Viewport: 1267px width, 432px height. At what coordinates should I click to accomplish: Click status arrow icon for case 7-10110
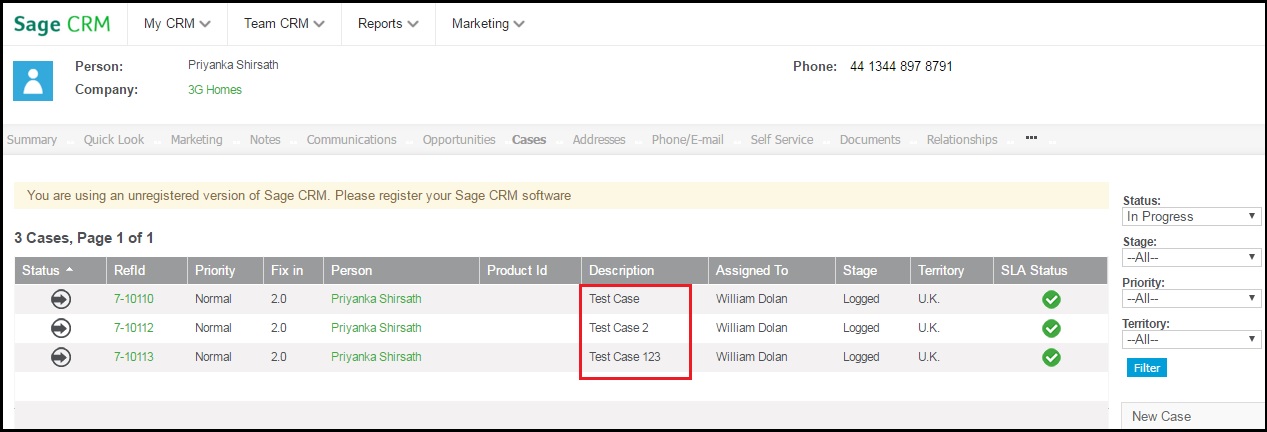coord(61,299)
